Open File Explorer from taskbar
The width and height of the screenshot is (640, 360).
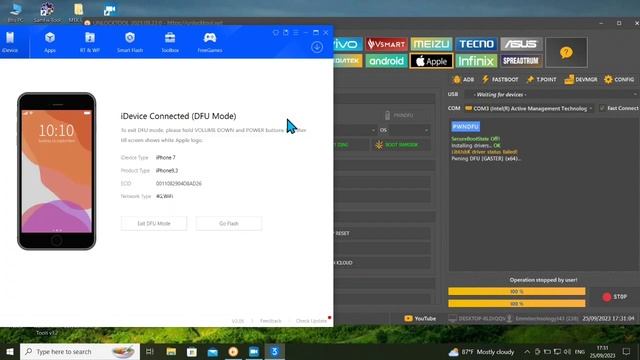[x=171, y=351]
